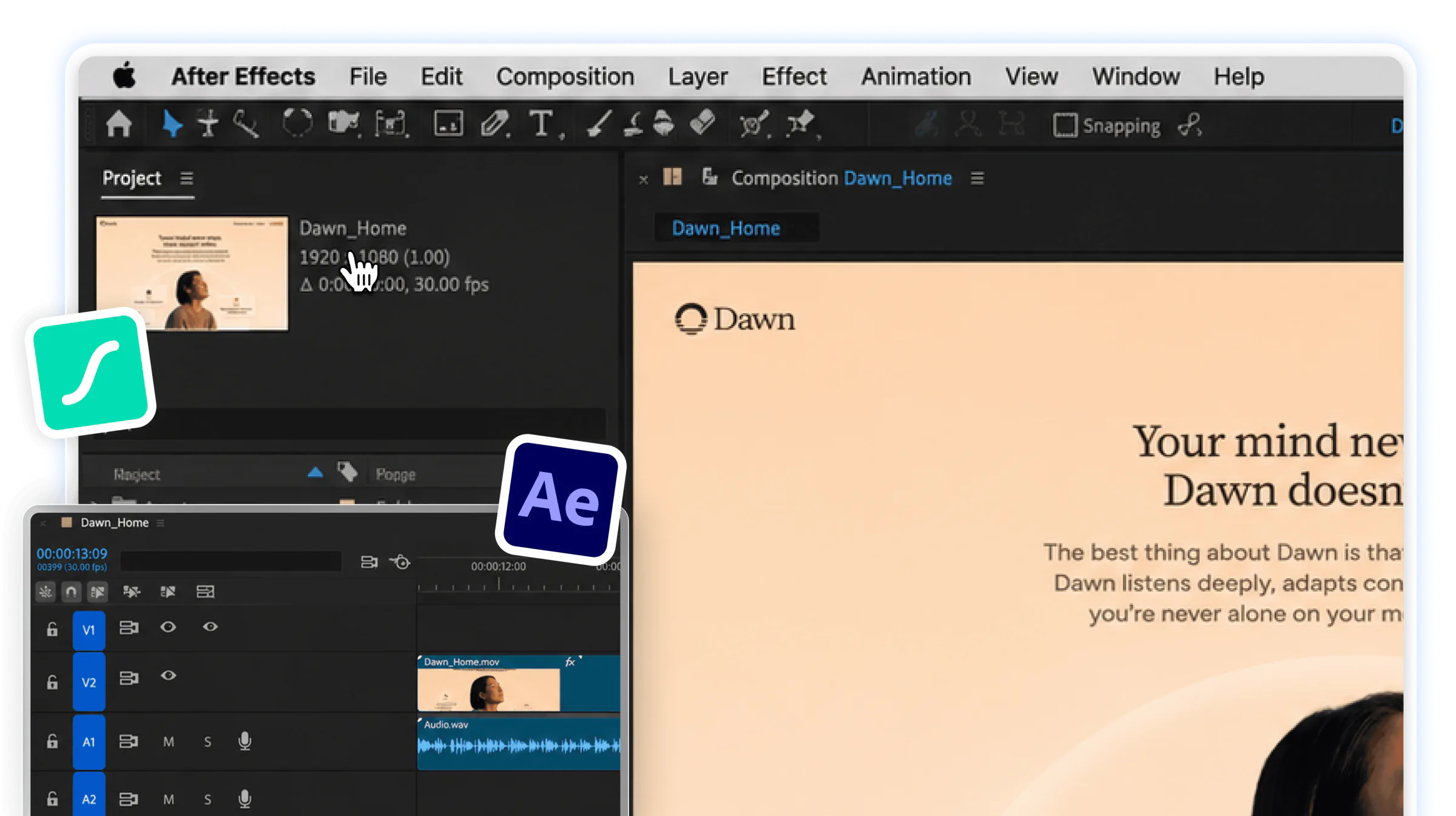This screenshot has width=1456, height=816.
Task: Mute track A1 with M button
Action: click(x=169, y=742)
